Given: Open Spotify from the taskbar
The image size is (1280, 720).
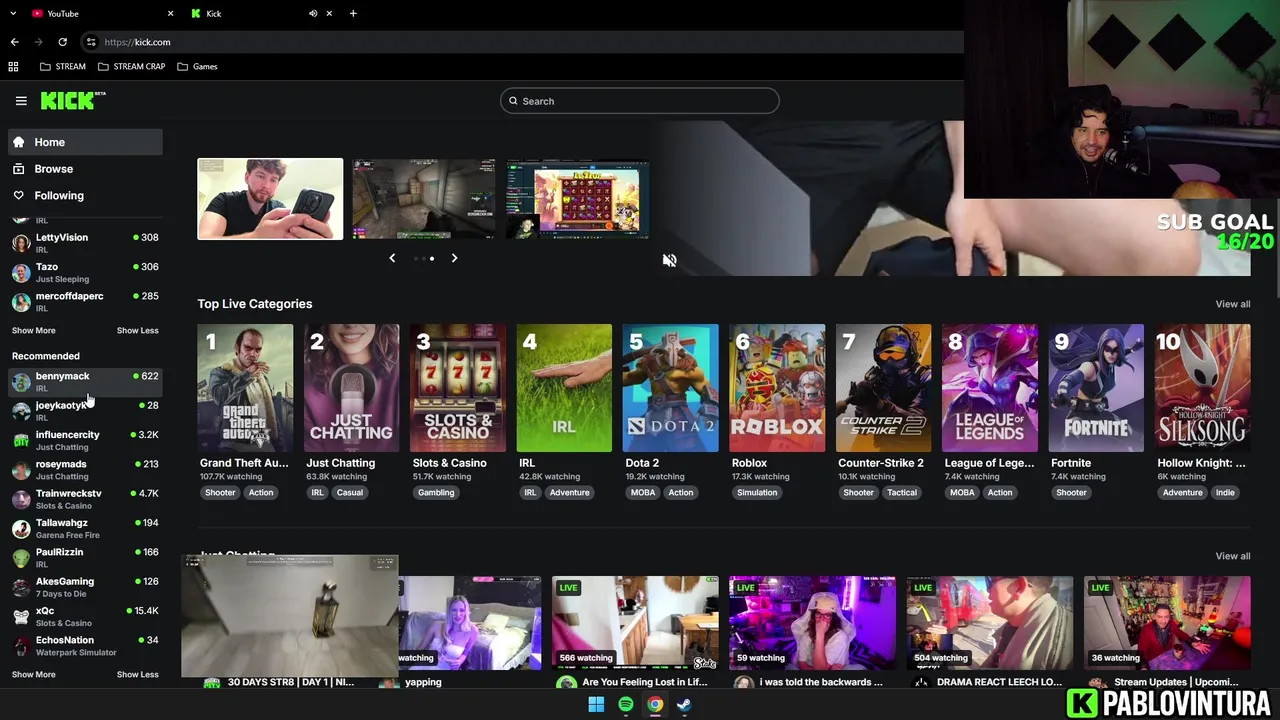Looking at the screenshot, I should [x=625, y=705].
